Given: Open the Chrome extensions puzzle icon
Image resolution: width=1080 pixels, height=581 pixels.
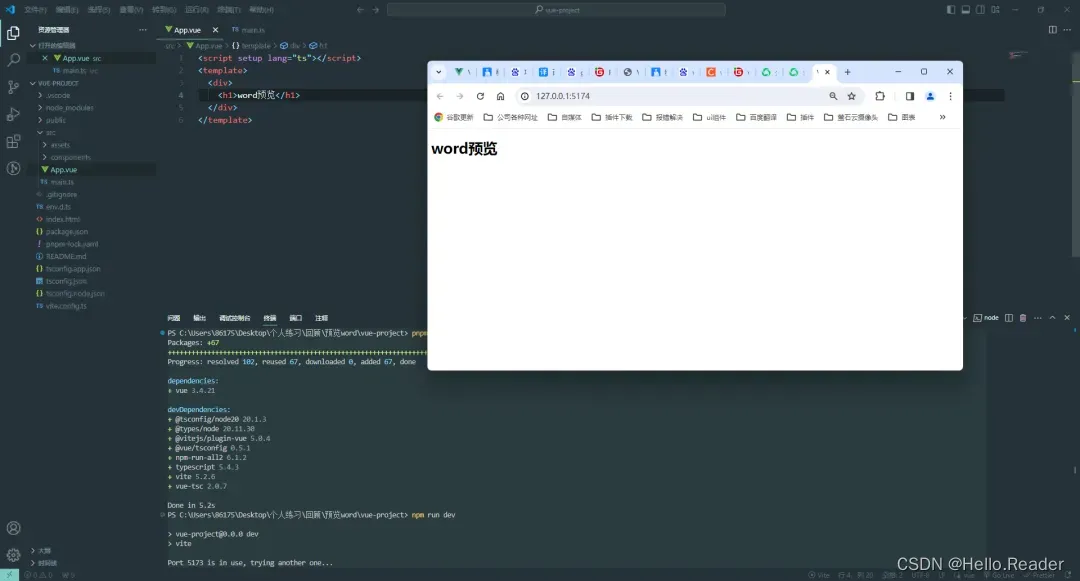Looking at the screenshot, I should point(880,96).
